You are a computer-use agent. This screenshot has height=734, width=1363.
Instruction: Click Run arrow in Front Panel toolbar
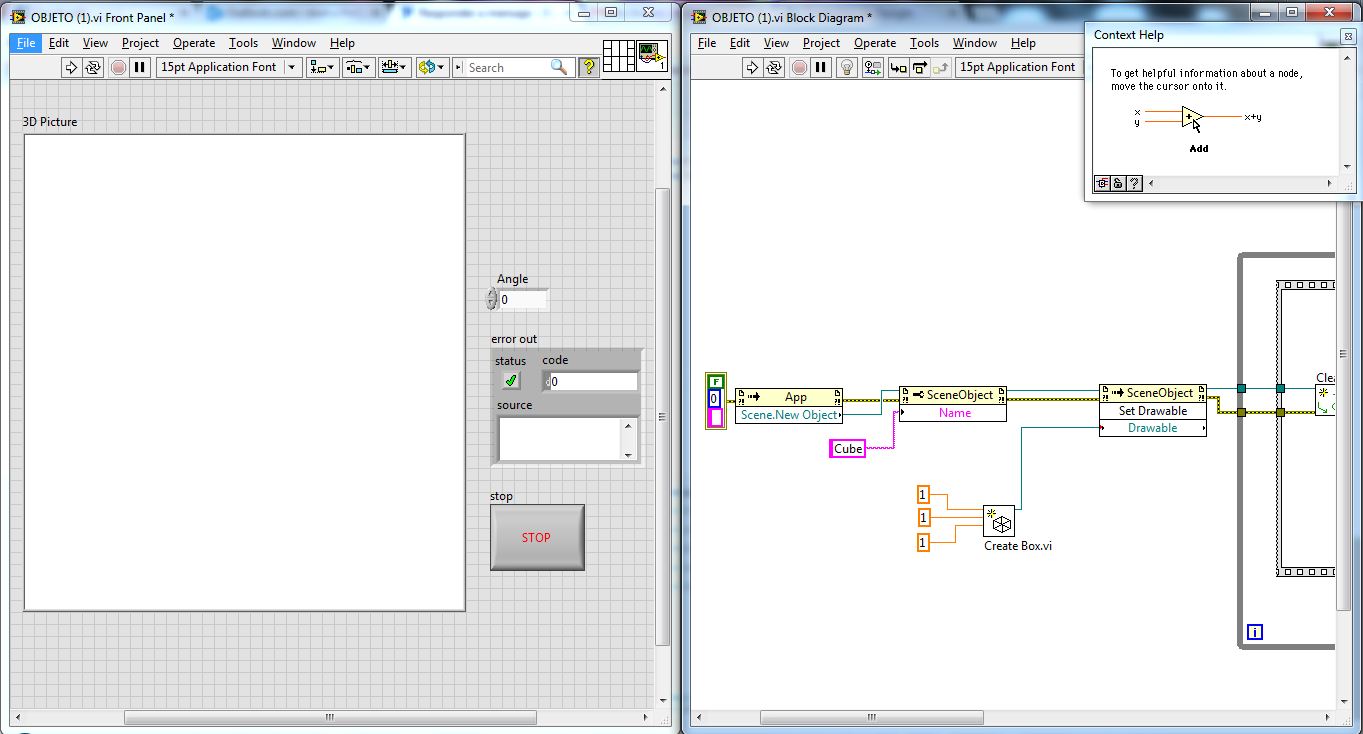pos(71,67)
